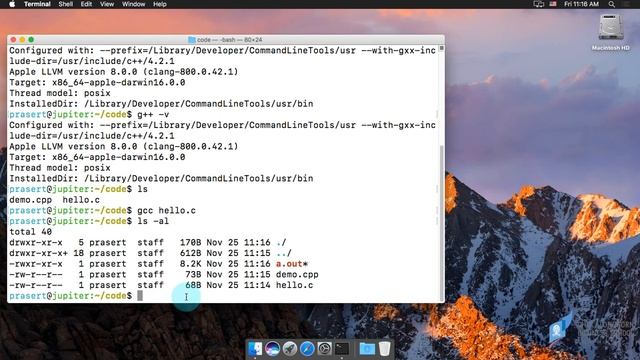This screenshot has height=360, width=640.
Task: Click the '../' parent directory entry
Action: coord(284,253)
